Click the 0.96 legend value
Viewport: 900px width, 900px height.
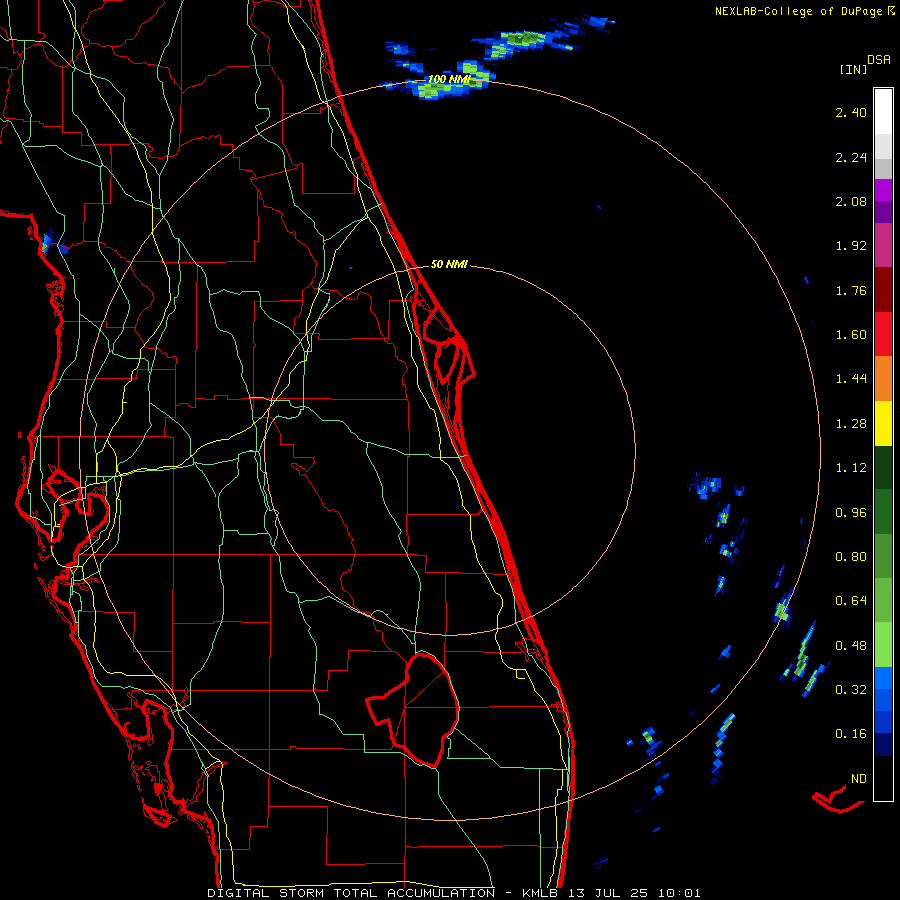851,513
